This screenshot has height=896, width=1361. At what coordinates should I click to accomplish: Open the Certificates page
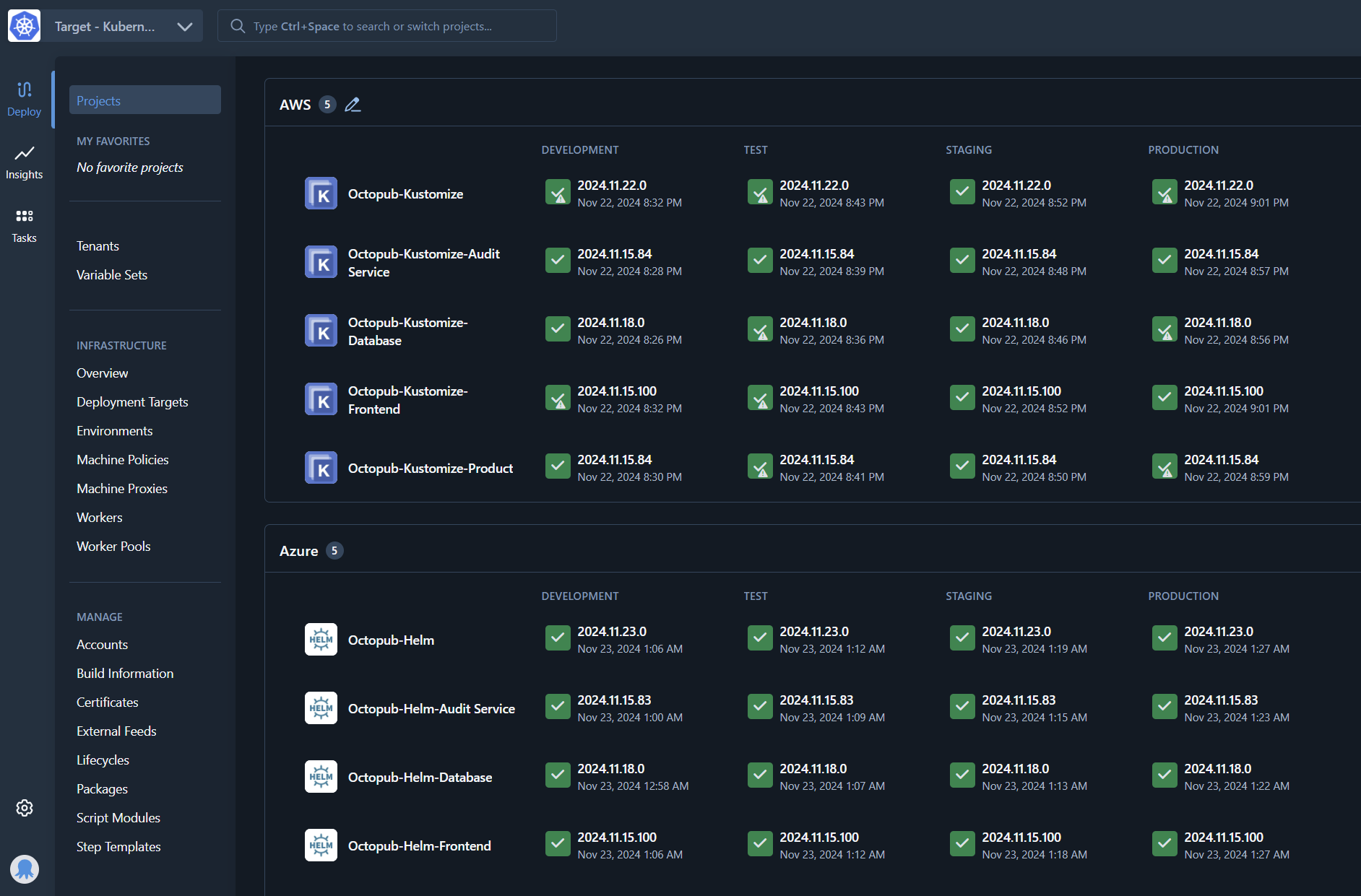(106, 701)
